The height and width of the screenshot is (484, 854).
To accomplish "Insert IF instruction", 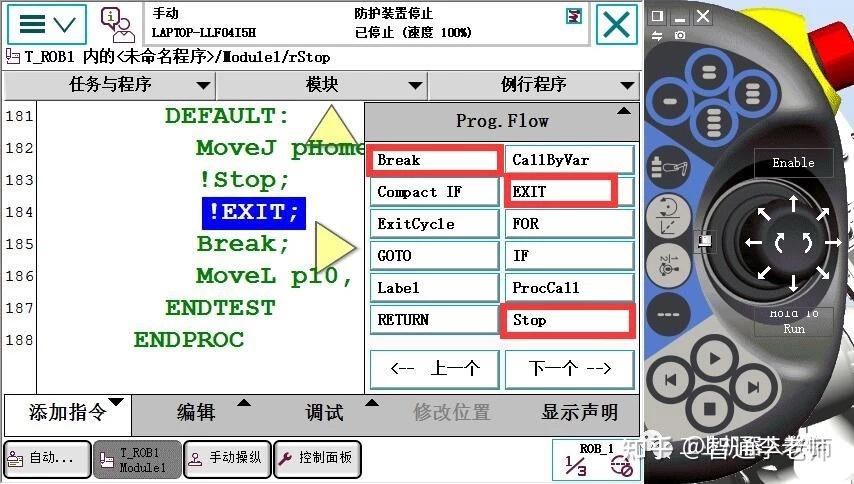I will coord(570,256).
